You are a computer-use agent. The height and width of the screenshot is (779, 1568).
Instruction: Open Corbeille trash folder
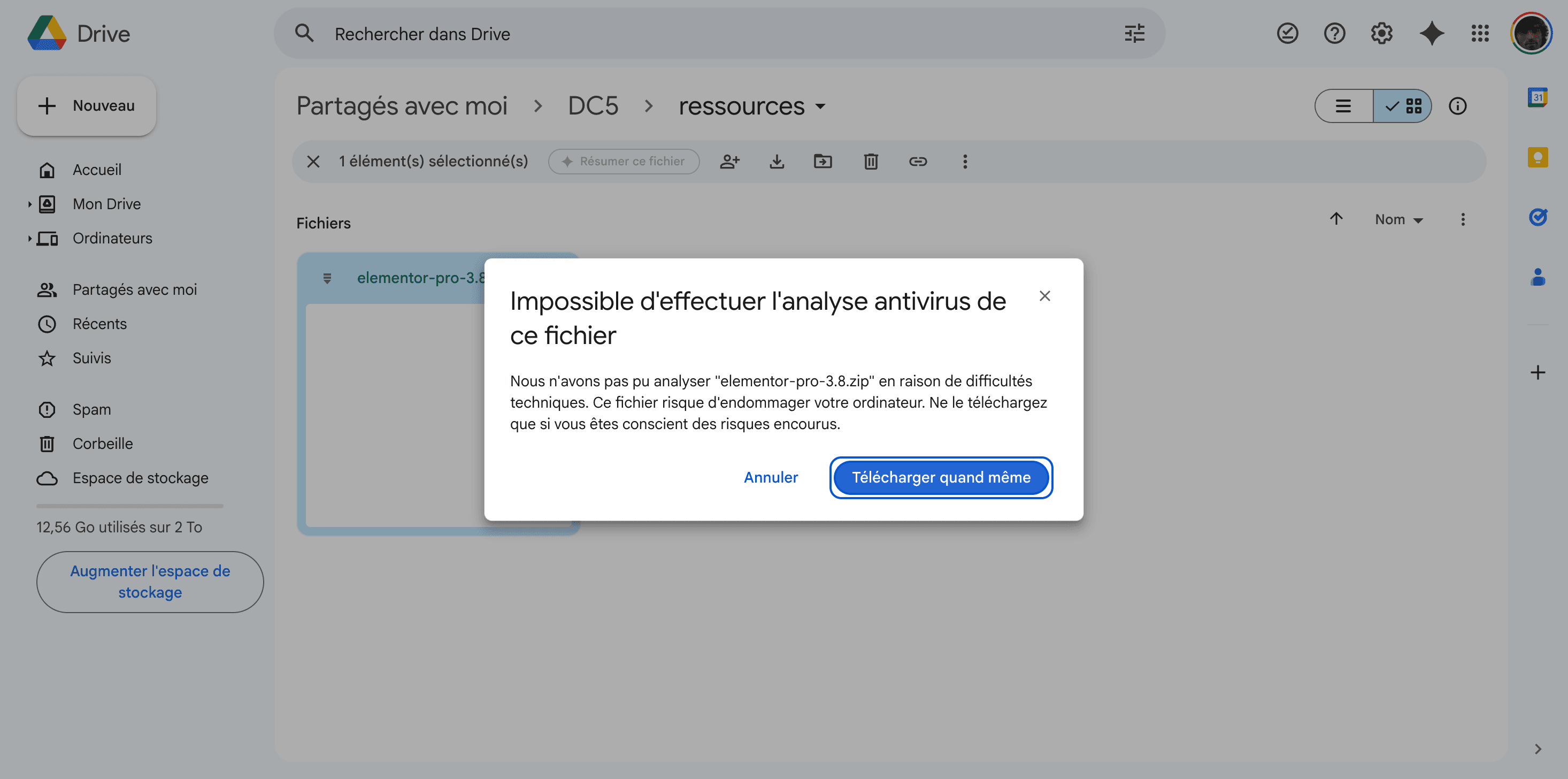click(102, 444)
